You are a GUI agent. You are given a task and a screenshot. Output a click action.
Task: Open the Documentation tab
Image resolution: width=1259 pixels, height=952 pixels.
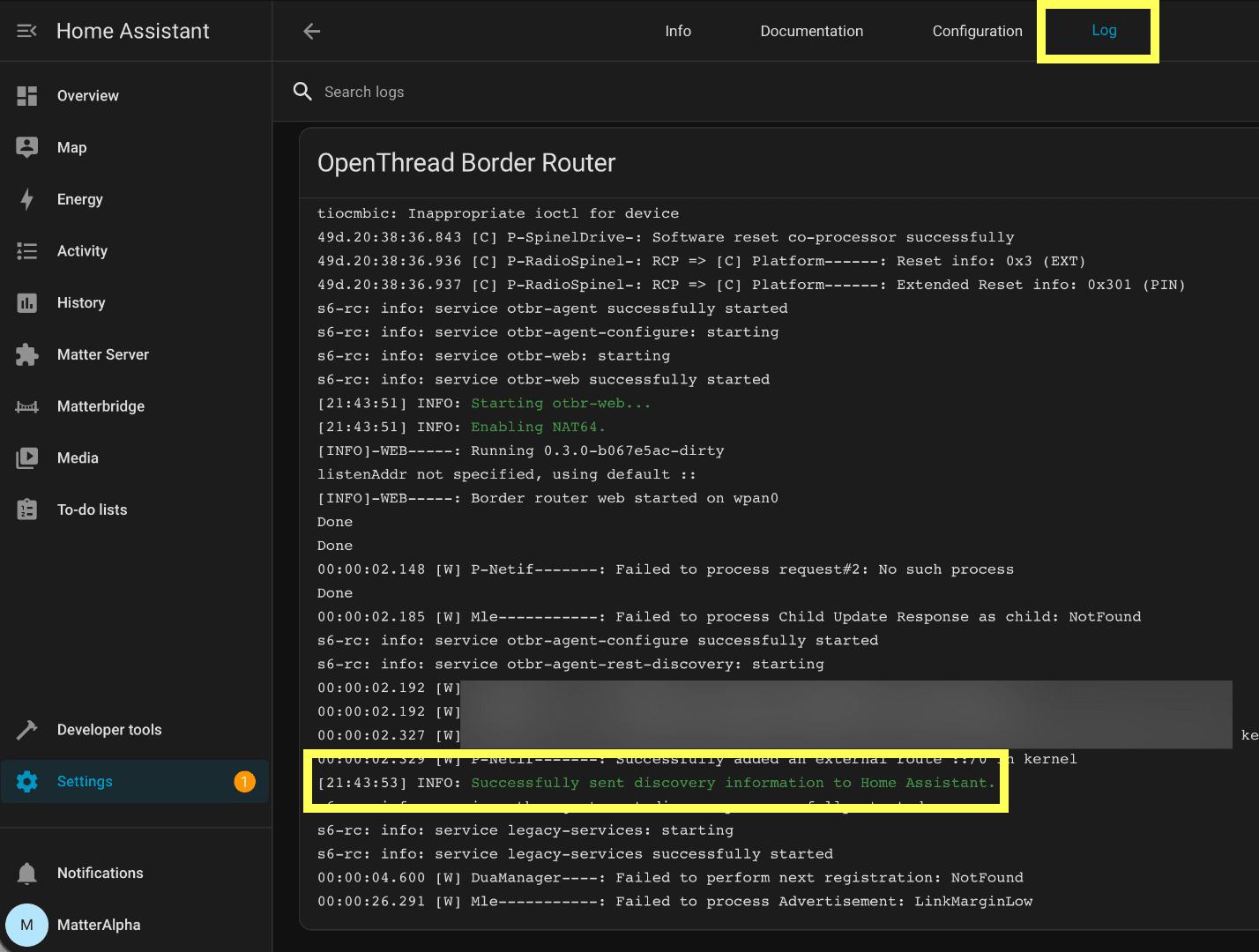coord(811,31)
